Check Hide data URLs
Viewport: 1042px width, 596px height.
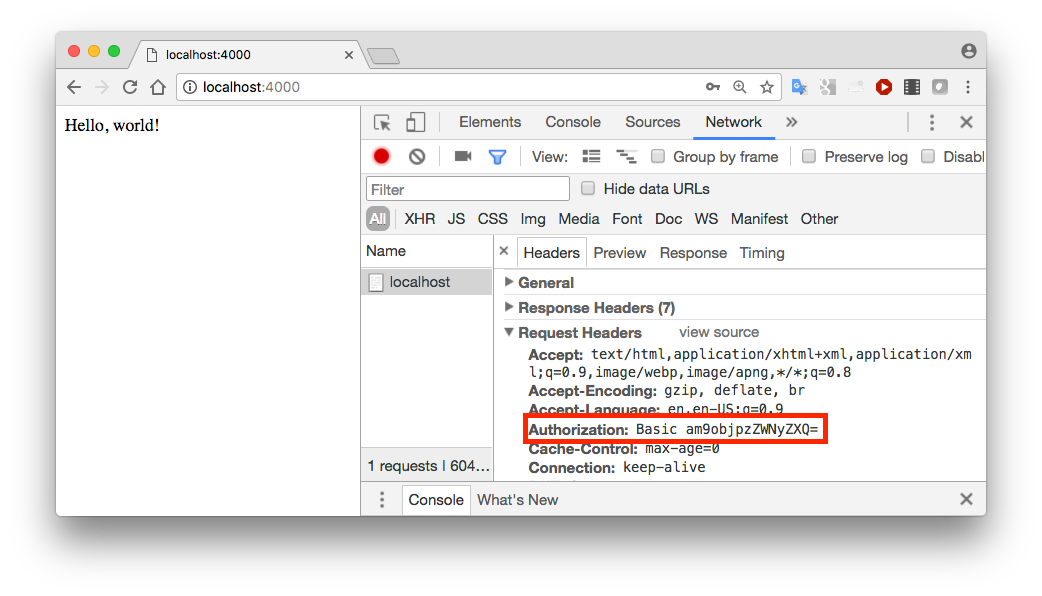588,188
